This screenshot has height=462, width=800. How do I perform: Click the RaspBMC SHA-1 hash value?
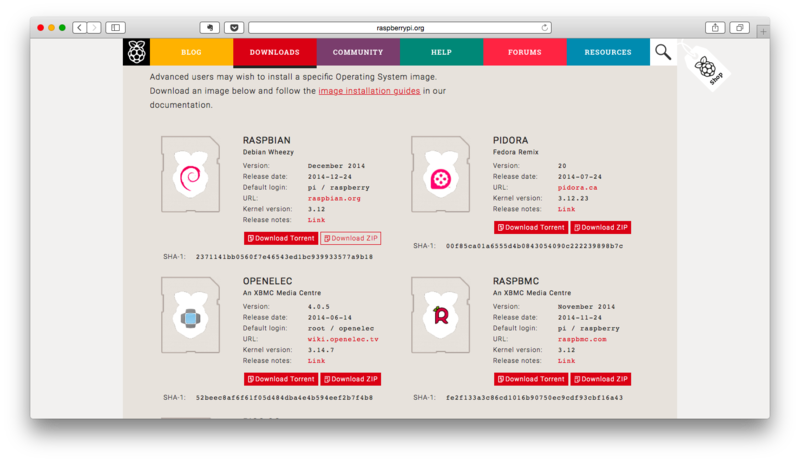pyautogui.click(x=534, y=398)
